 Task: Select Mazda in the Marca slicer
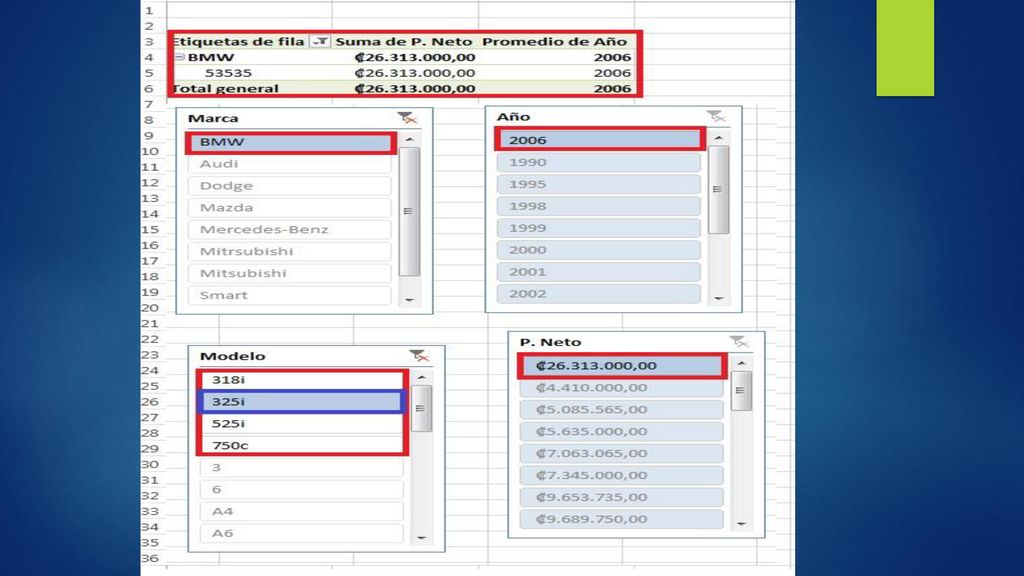(291, 208)
